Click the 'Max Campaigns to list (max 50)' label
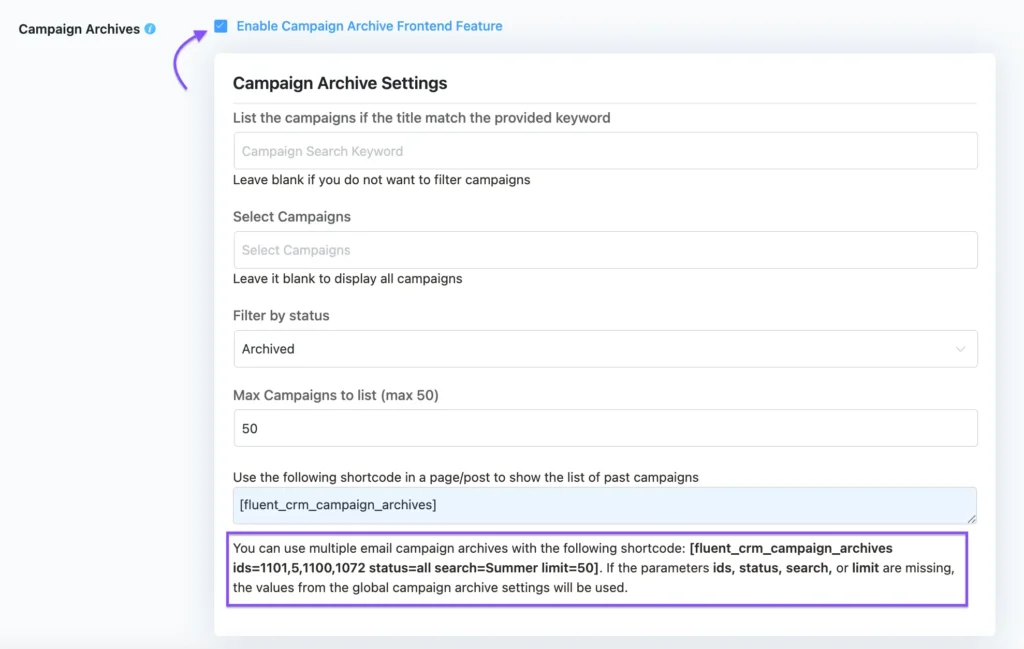The width and height of the screenshot is (1024, 649). (x=336, y=395)
